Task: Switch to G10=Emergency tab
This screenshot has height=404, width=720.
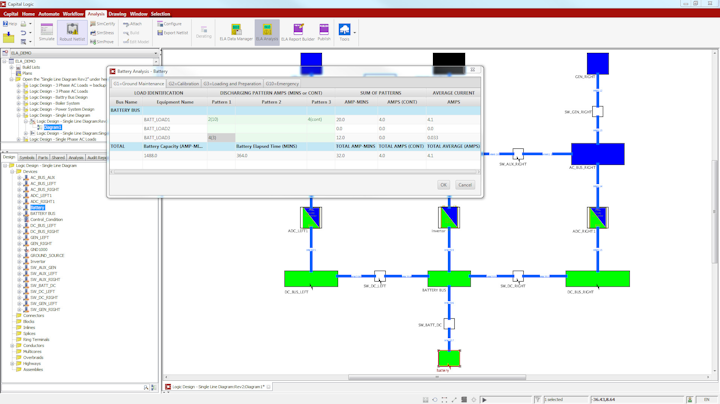Action: [x=282, y=84]
